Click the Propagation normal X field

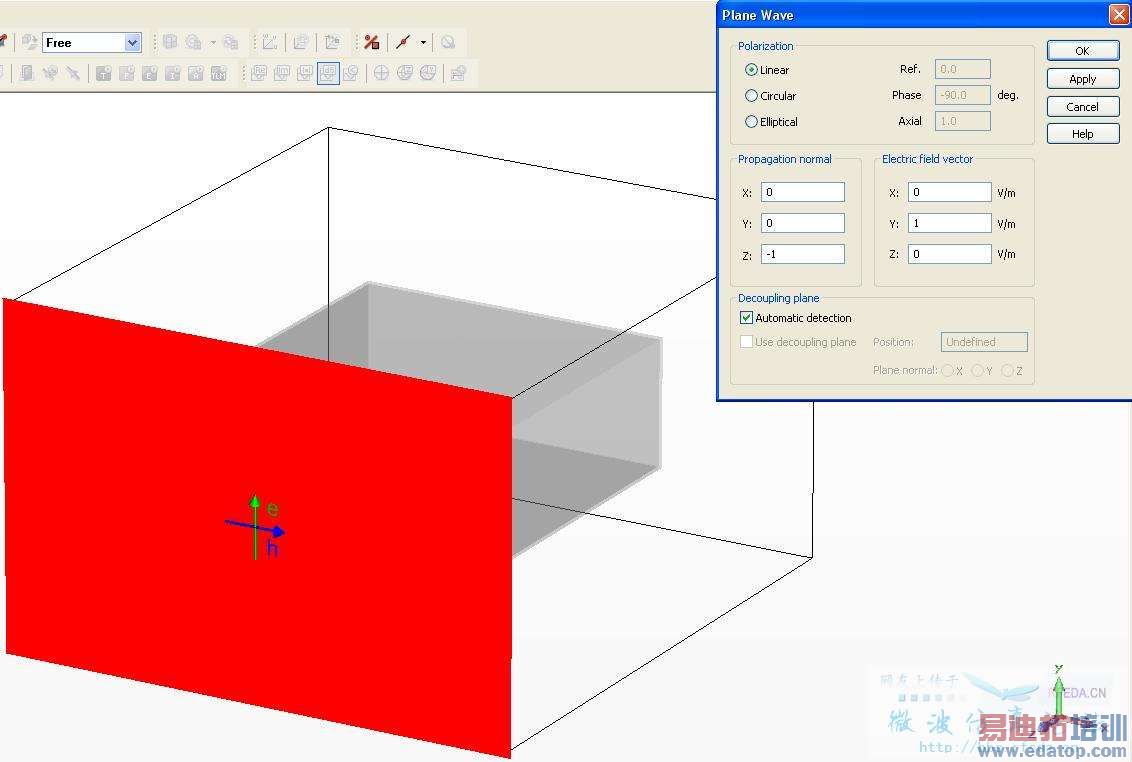point(803,192)
